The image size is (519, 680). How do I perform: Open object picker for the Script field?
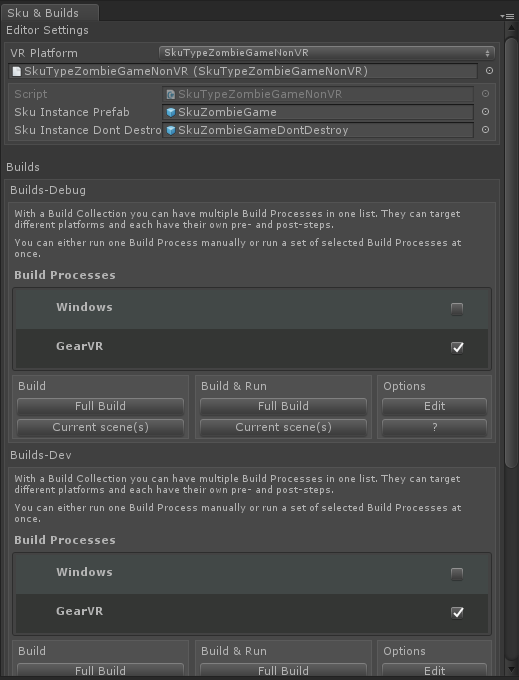point(486,94)
